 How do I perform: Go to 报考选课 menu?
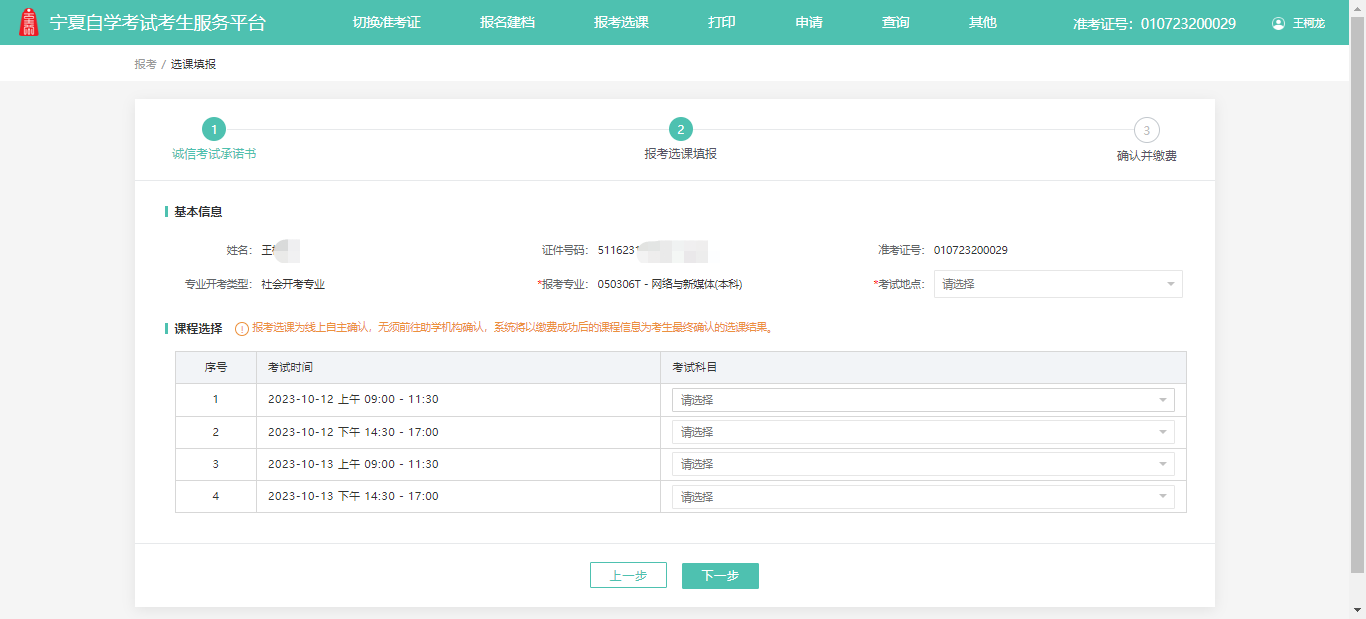point(621,22)
